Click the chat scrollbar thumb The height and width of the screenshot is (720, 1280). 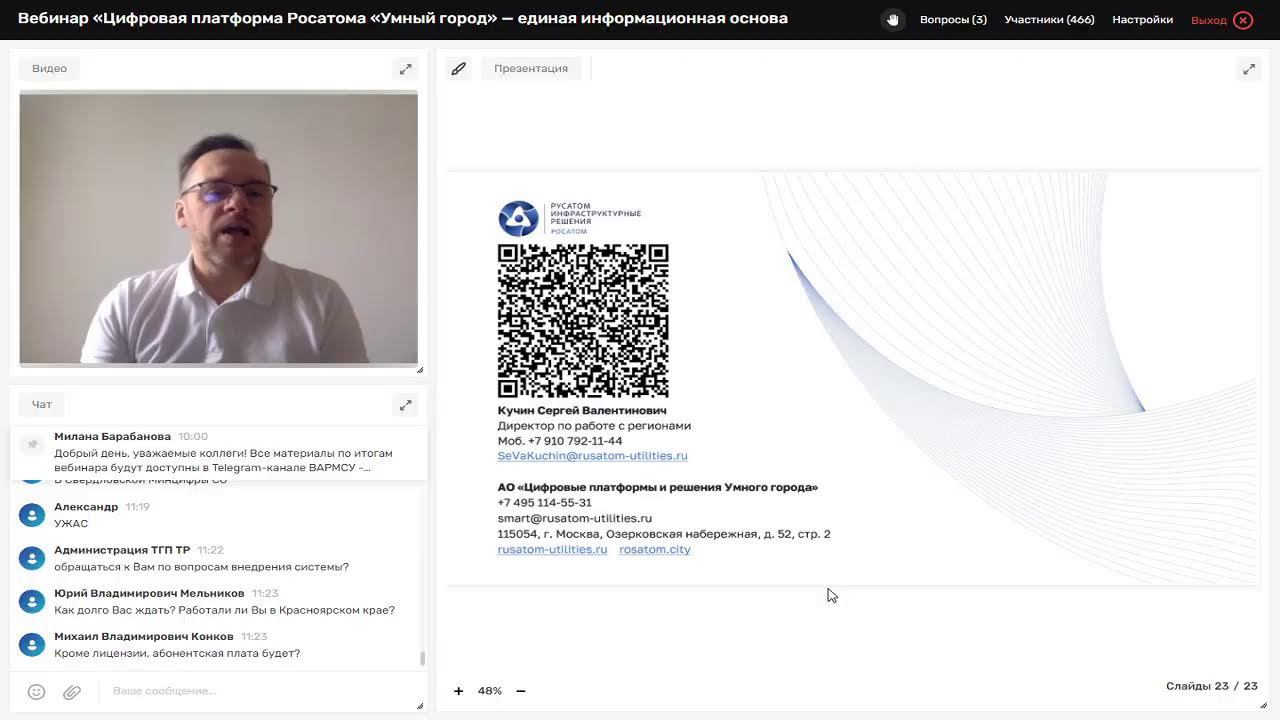point(422,658)
